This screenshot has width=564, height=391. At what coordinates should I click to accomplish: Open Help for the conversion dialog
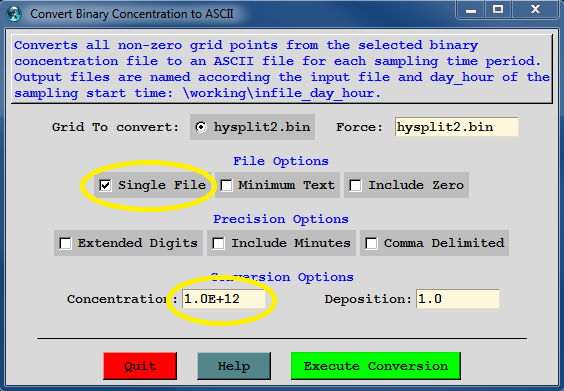point(234,366)
